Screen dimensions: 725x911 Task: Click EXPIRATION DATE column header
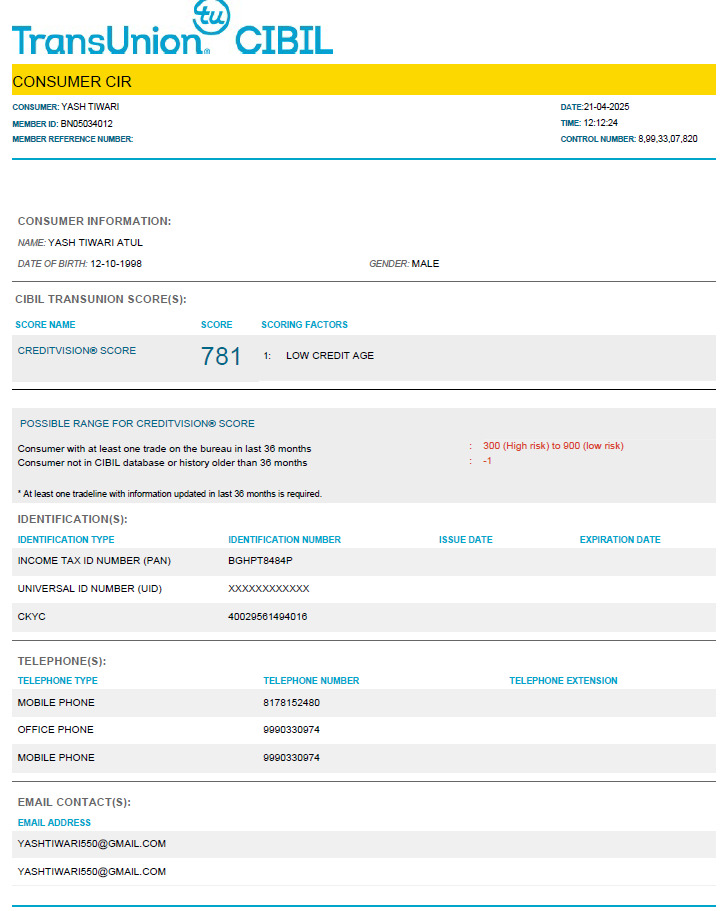[x=620, y=540]
